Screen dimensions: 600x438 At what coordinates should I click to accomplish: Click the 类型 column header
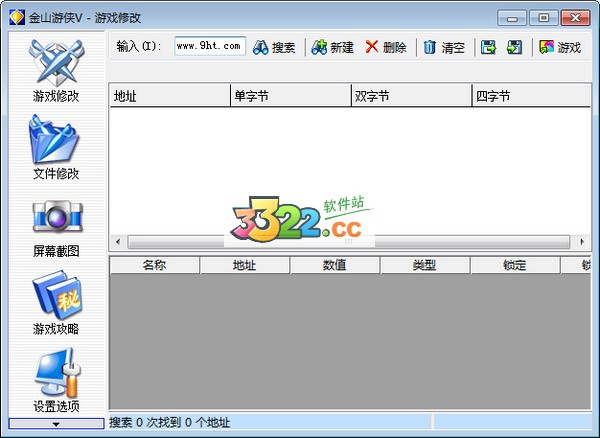[x=425, y=265]
